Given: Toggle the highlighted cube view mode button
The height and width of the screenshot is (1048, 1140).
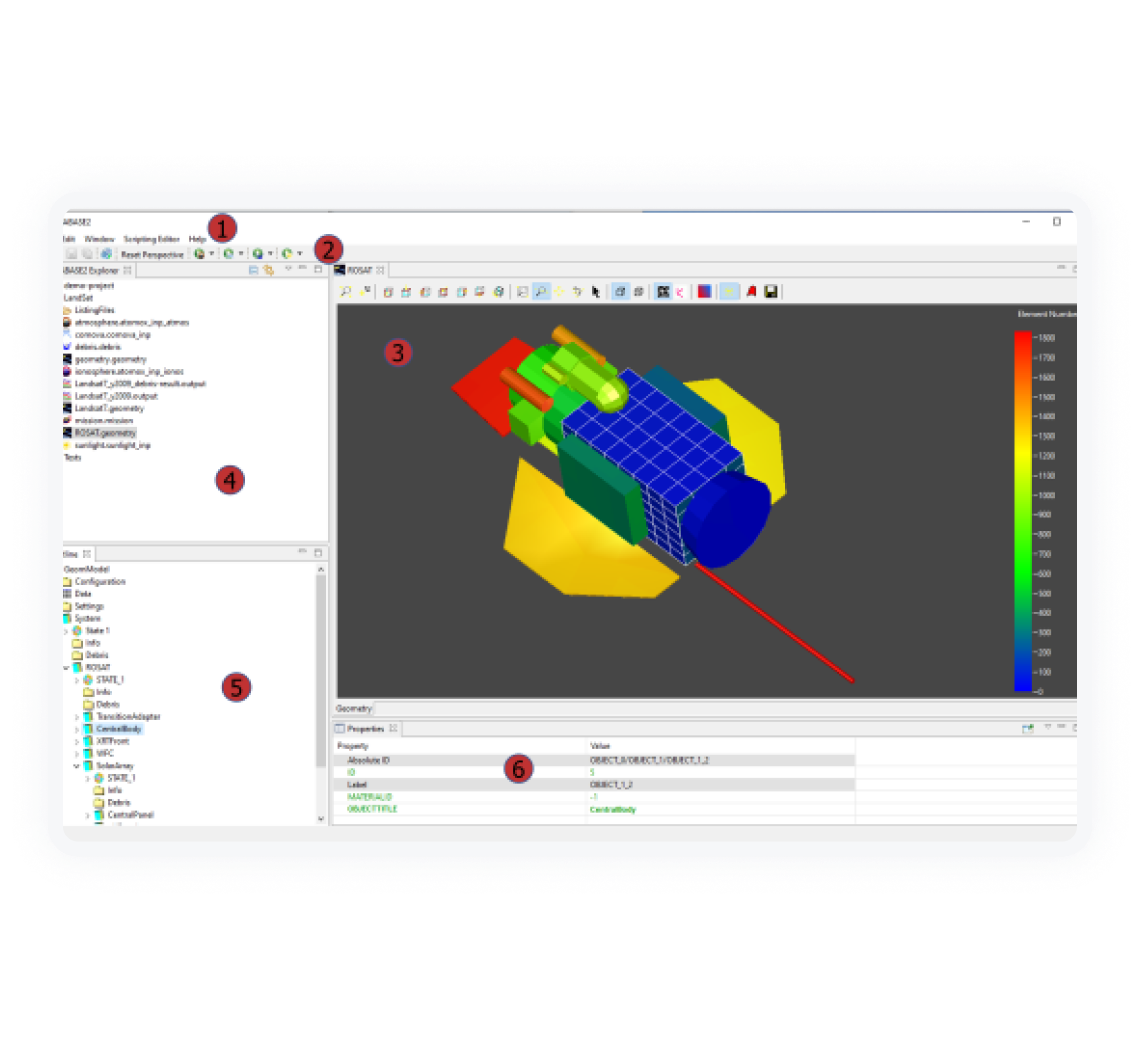Looking at the screenshot, I should point(619,292).
